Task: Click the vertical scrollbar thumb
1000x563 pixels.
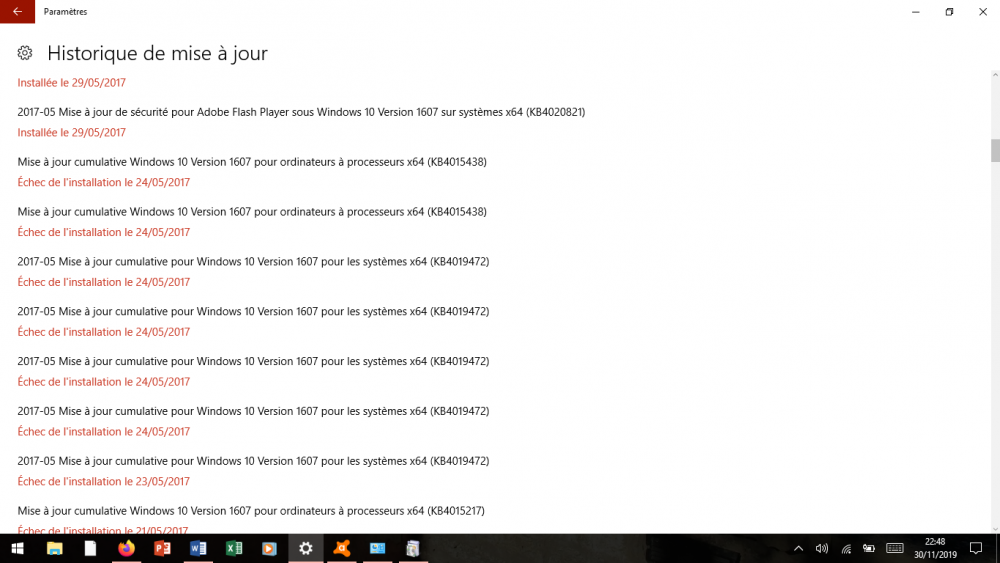Action: (995, 150)
